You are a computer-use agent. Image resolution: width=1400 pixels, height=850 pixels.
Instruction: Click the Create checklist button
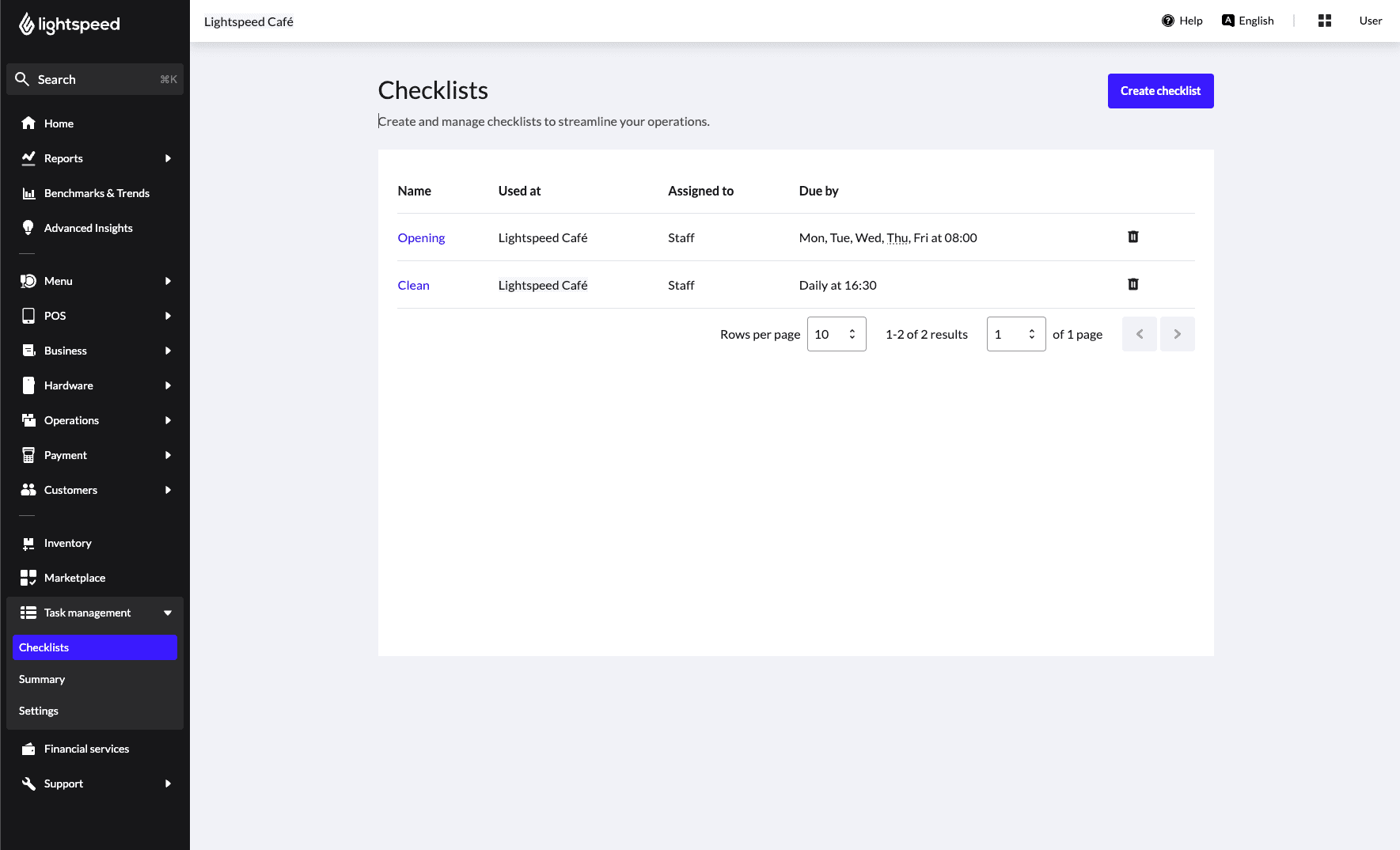coord(1160,90)
